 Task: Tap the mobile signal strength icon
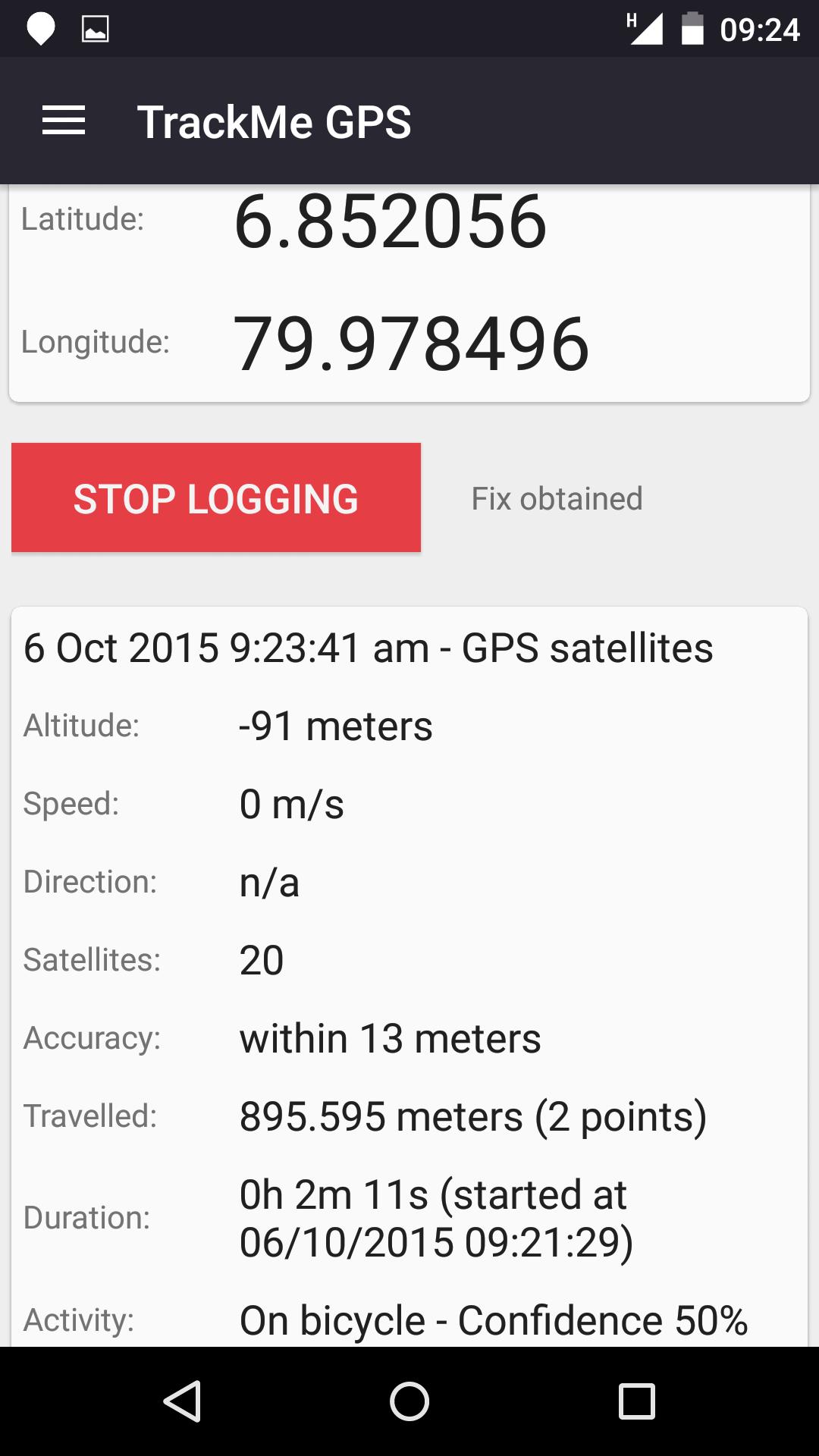(645, 30)
